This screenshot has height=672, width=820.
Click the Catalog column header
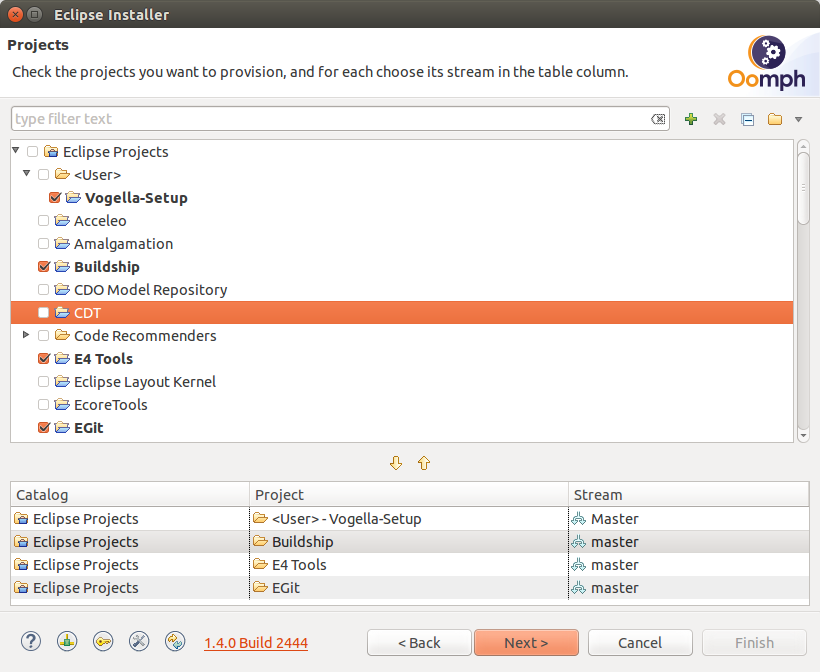pos(130,495)
